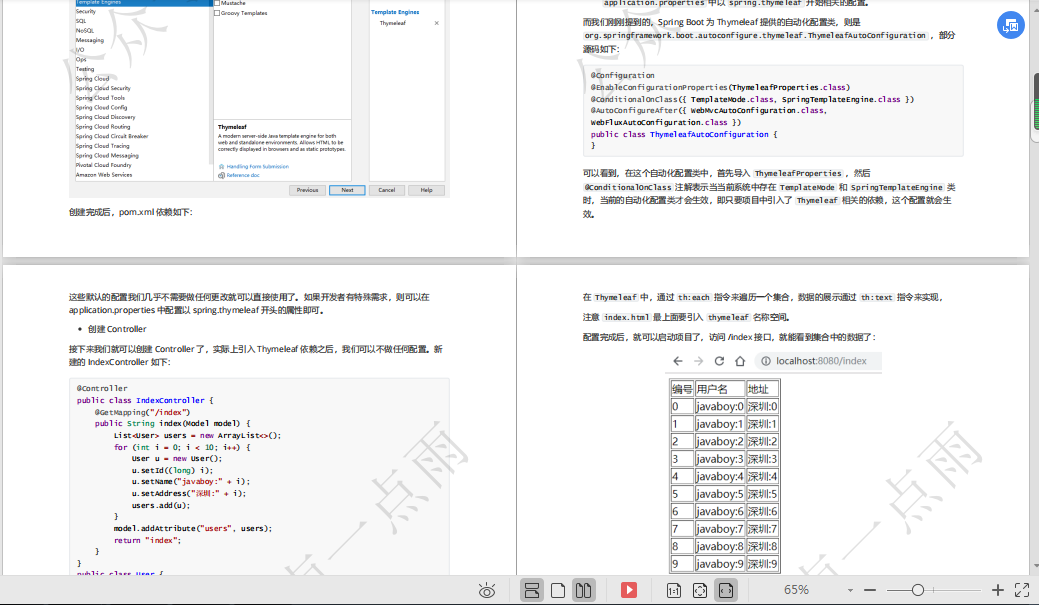1039x605 pixels.
Task: Click table cell 深圳:3
Action: coord(762,459)
